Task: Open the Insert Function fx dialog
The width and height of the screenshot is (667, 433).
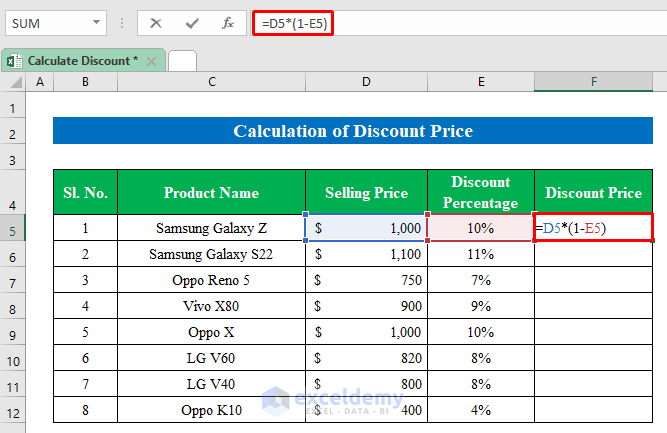Action: coord(228,22)
